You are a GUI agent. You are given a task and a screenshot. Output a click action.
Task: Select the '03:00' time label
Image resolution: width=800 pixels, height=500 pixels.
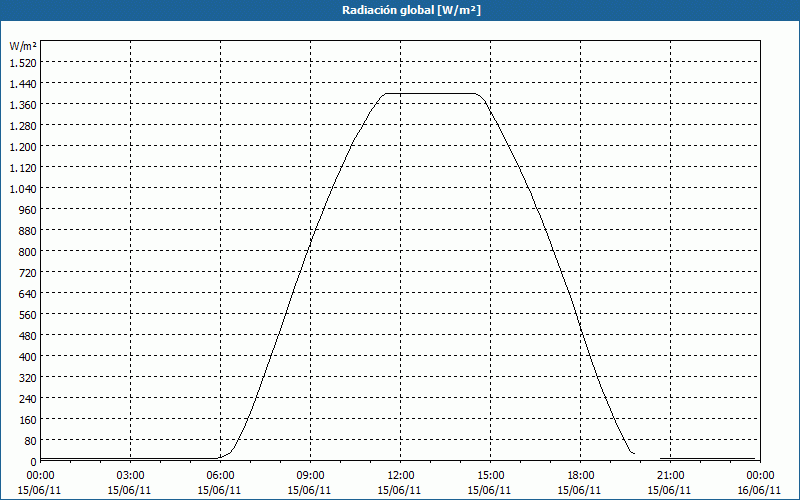pyautogui.click(x=130, y=476)
